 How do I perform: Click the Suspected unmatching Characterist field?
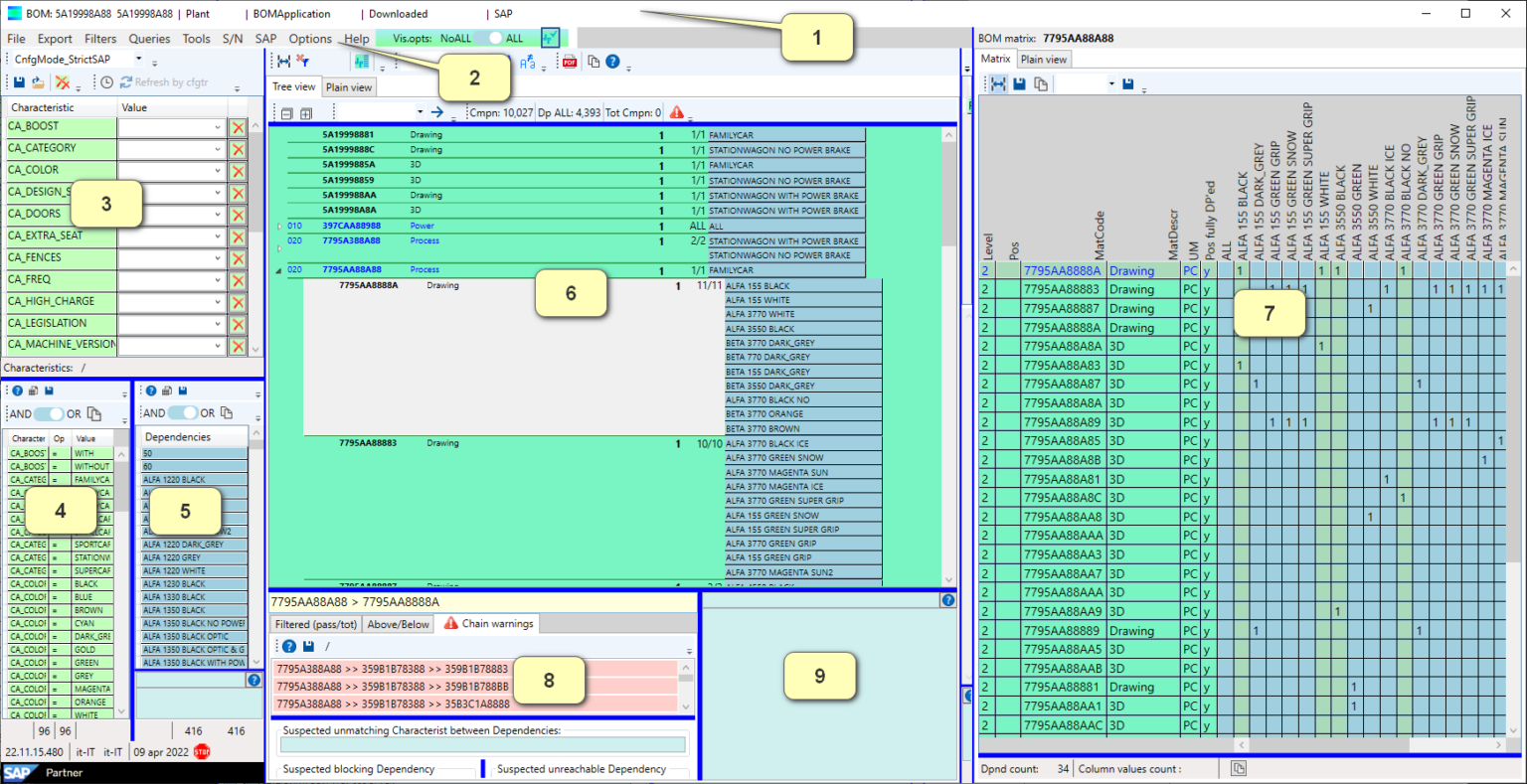[484, 744]
